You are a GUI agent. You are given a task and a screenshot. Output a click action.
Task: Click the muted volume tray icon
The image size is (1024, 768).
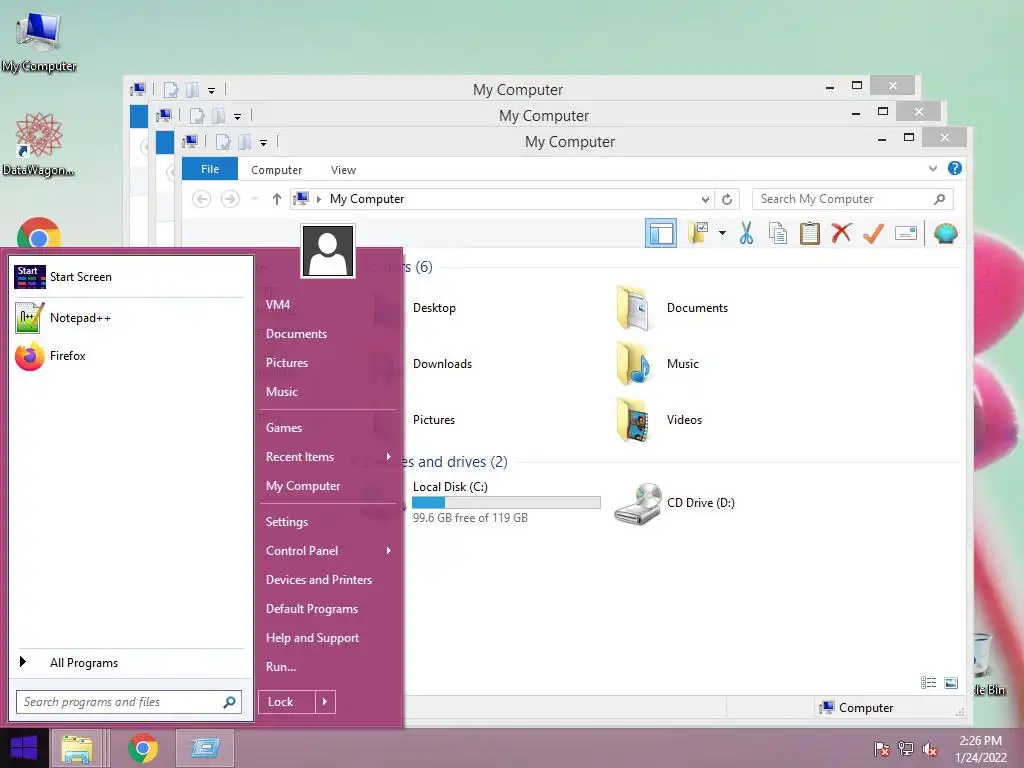[930, 749]
